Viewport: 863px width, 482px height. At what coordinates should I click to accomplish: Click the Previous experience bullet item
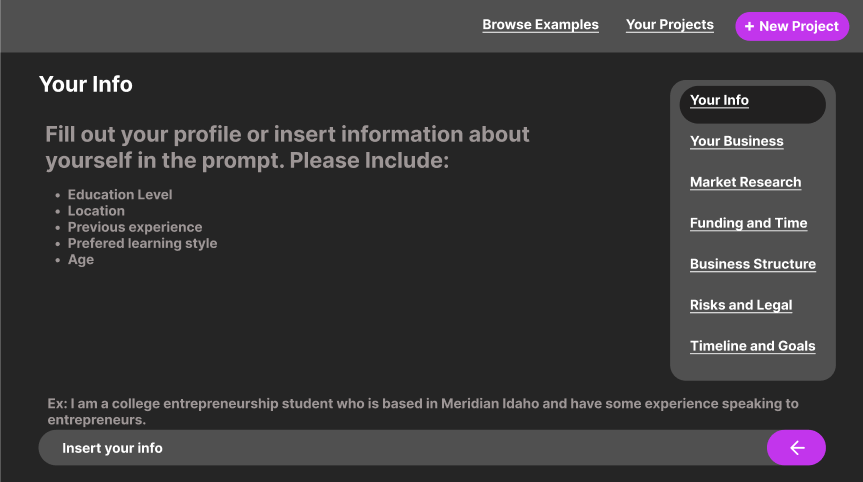tap(134, 227)
